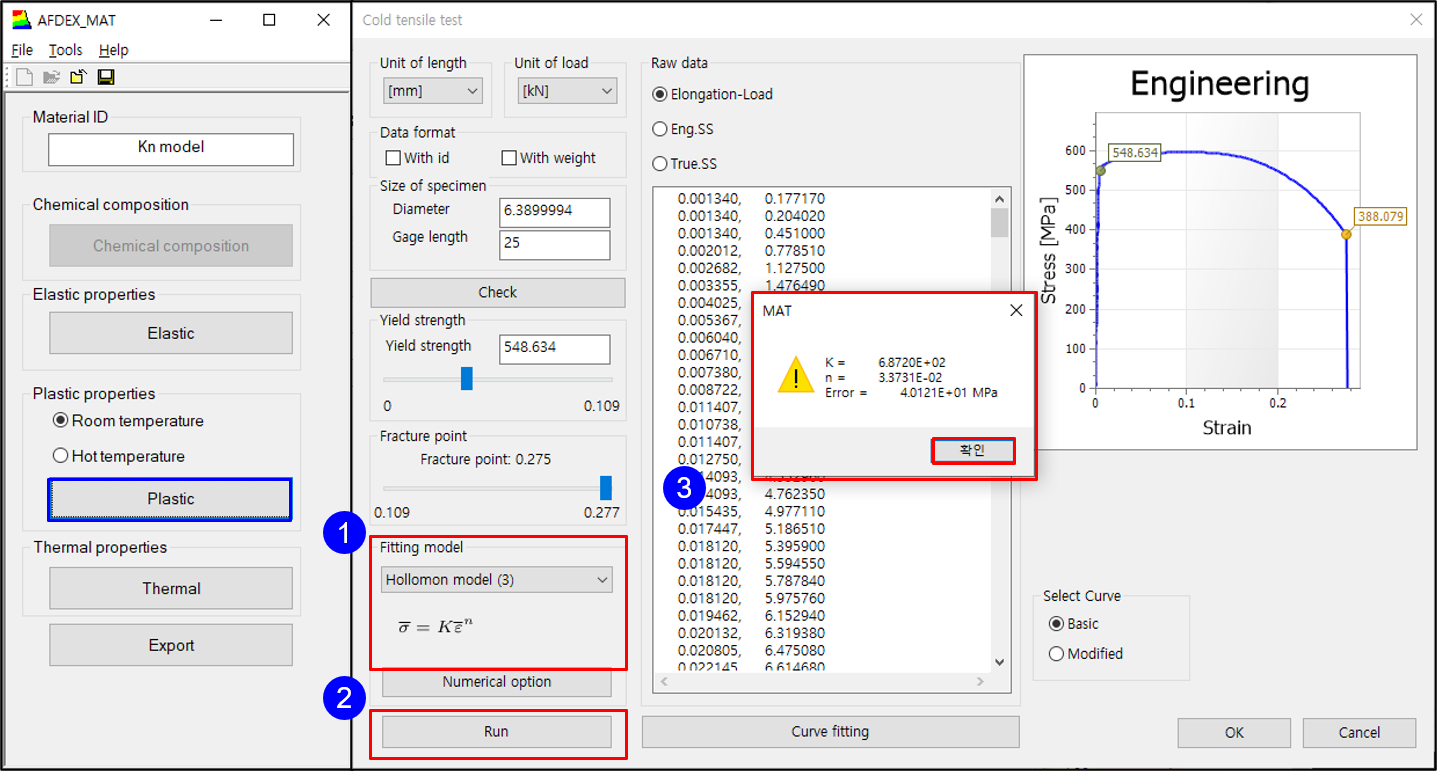
Task: Open the Hollomon model fitting dropdown
Action: coord(497,580)
